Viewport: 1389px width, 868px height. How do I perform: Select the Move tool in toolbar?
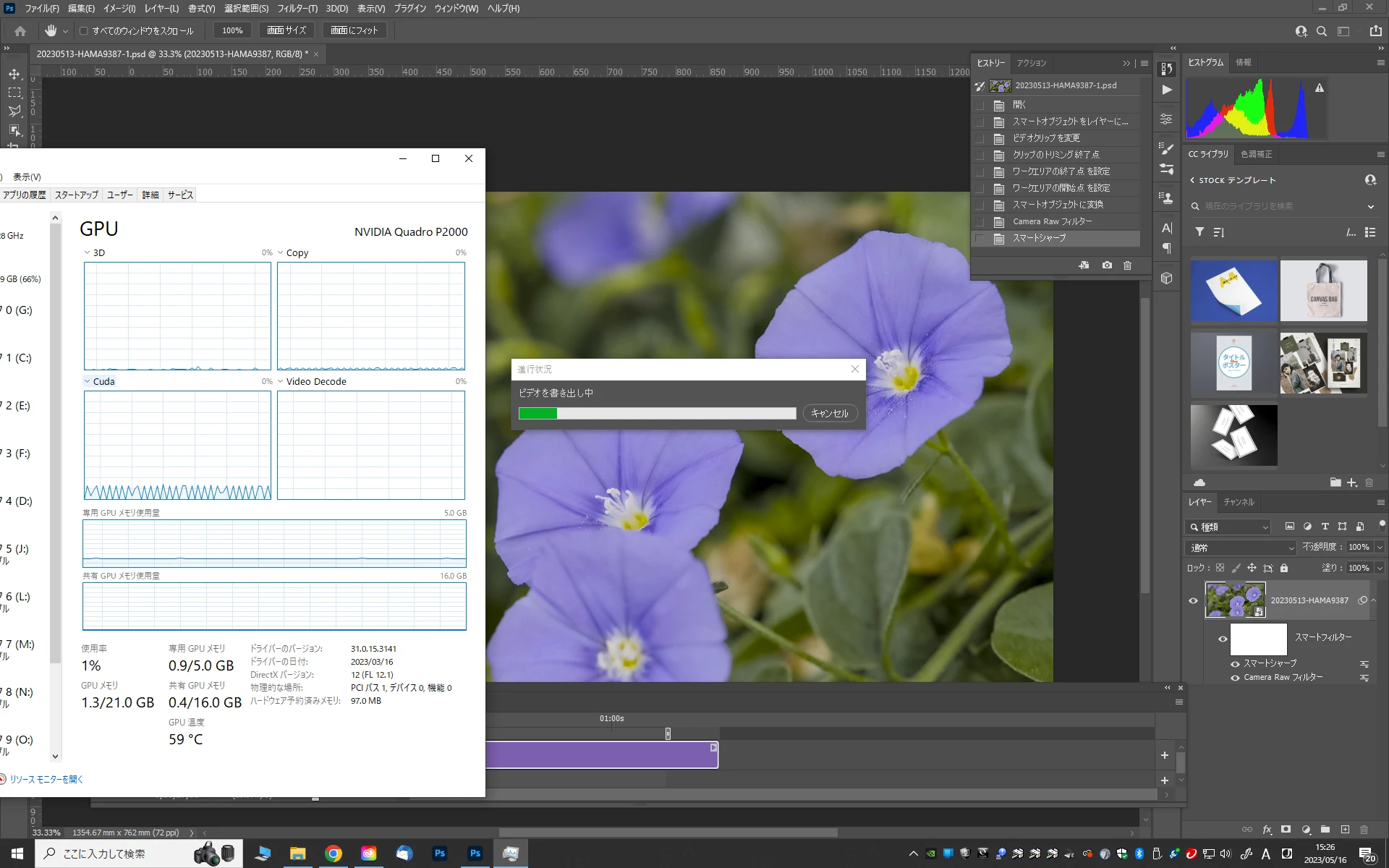(14, 74)
